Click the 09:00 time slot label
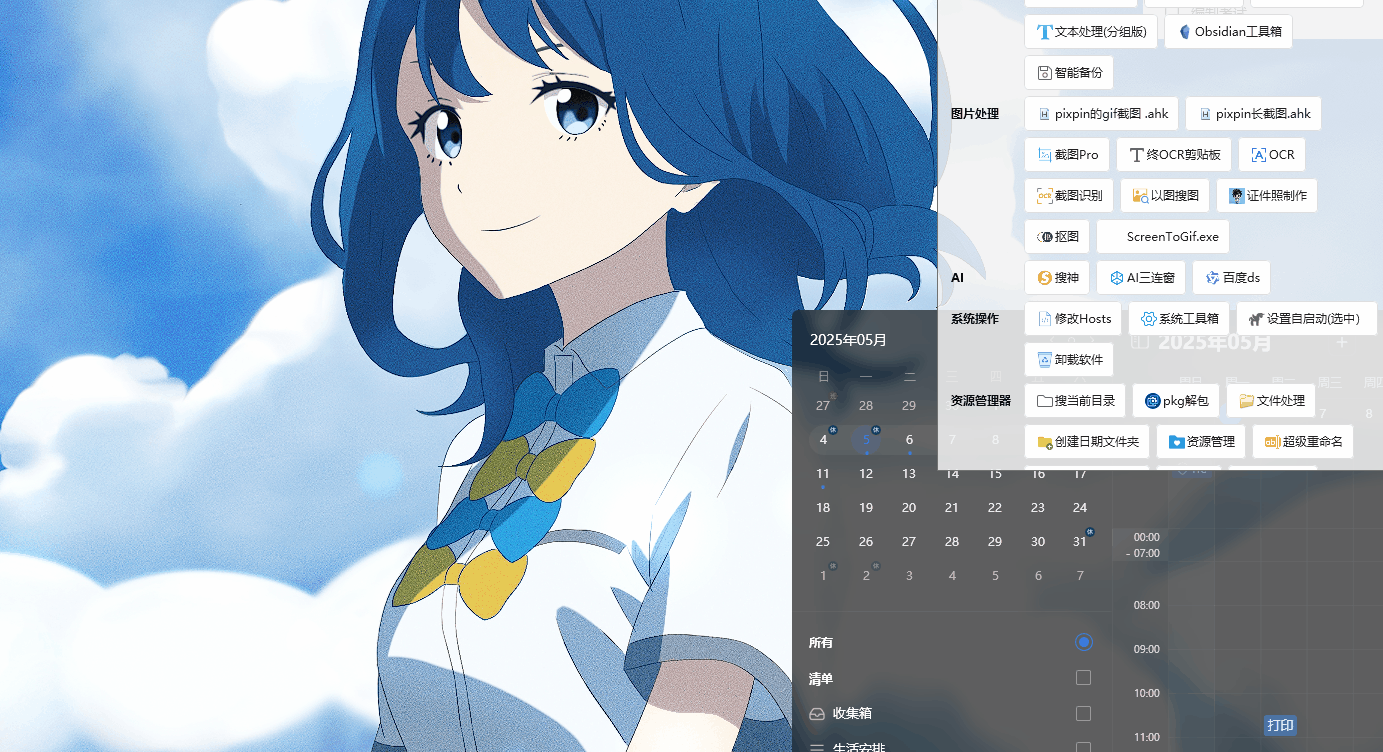 coord(1146,649)
